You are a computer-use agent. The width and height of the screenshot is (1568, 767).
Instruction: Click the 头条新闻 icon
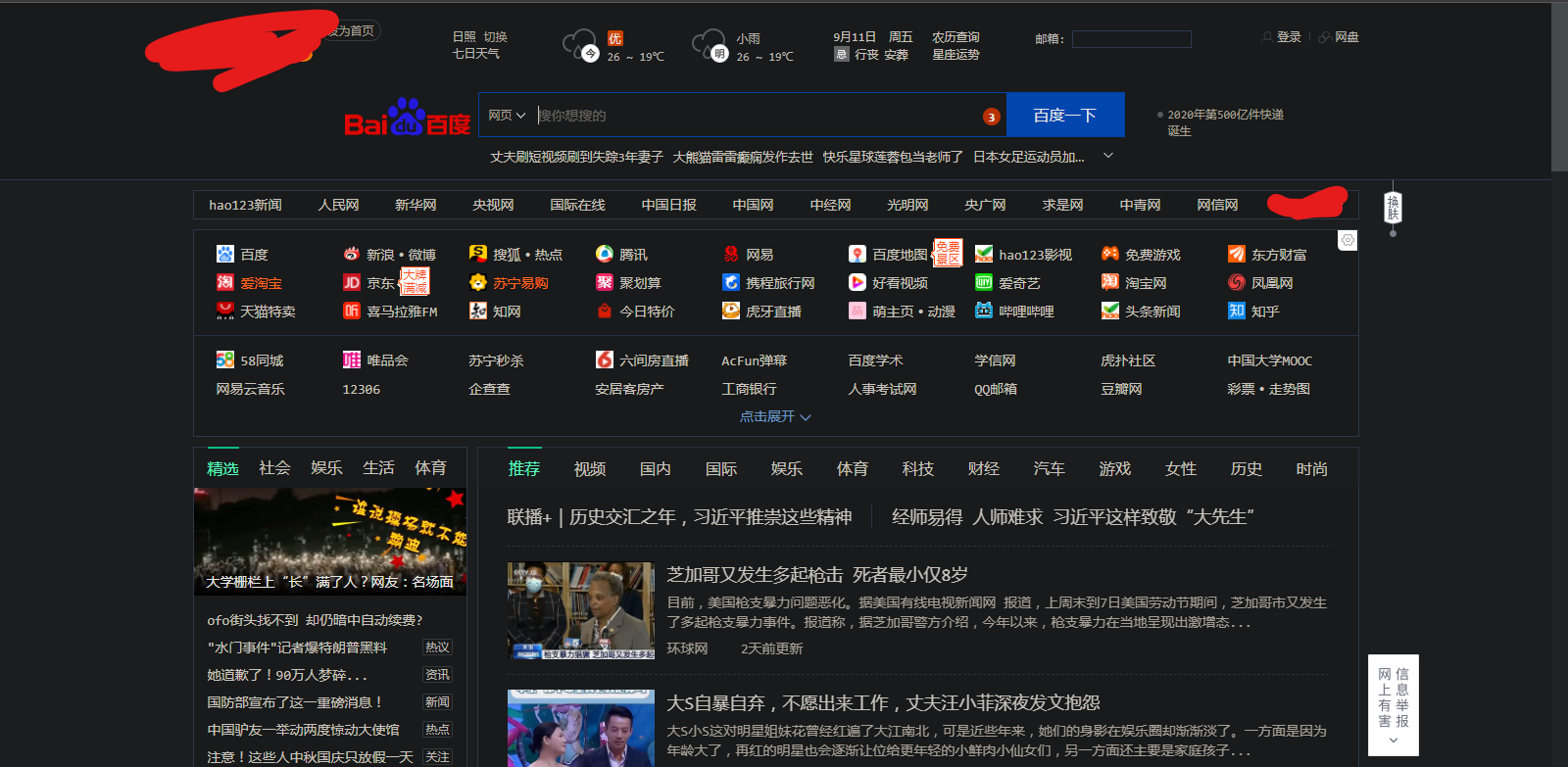[1110, 311]
